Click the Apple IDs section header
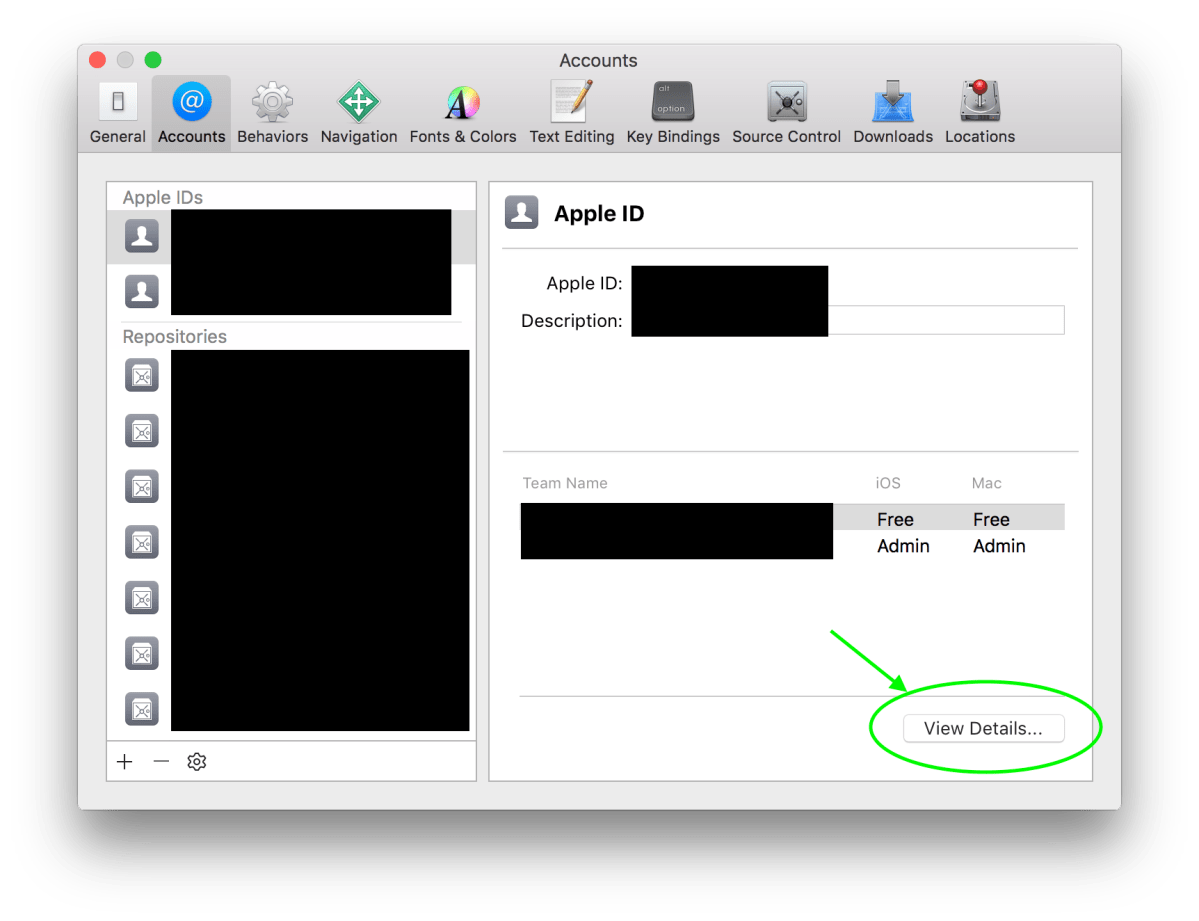1199x921 pixels. [162, 197]
